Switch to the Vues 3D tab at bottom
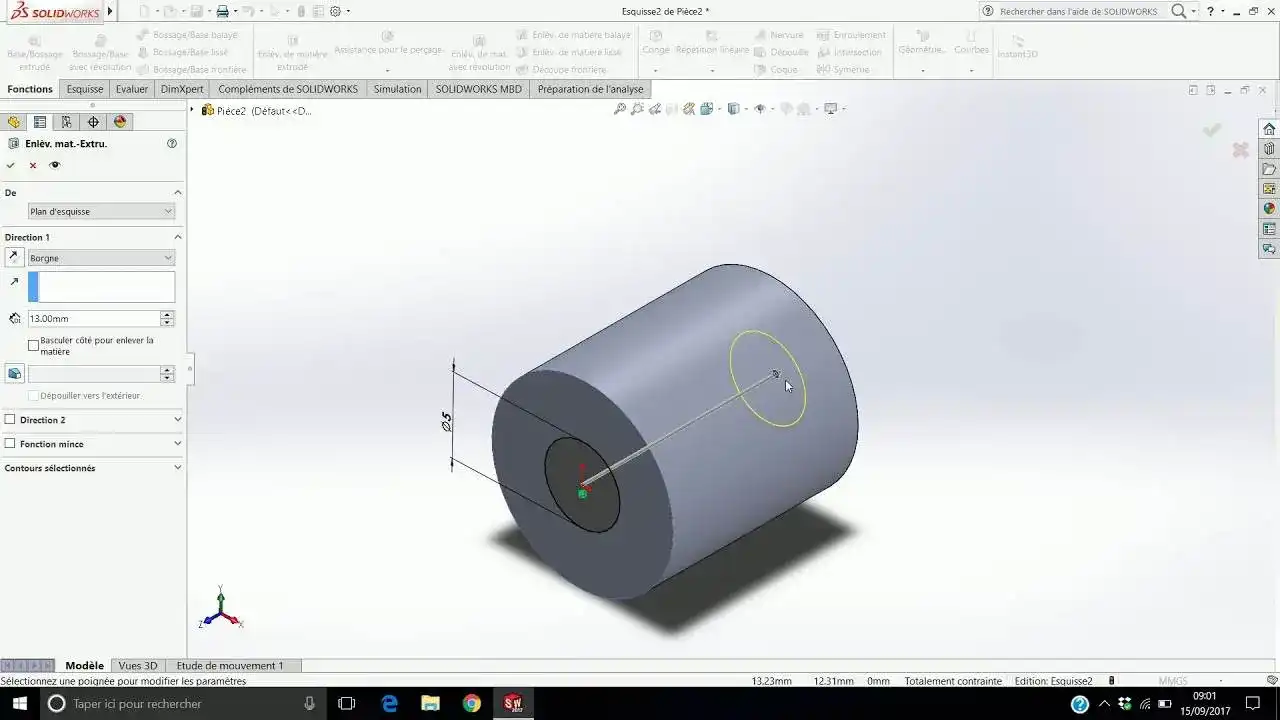This screenshot has width=1280, height=720. click(x=138, y=665)
